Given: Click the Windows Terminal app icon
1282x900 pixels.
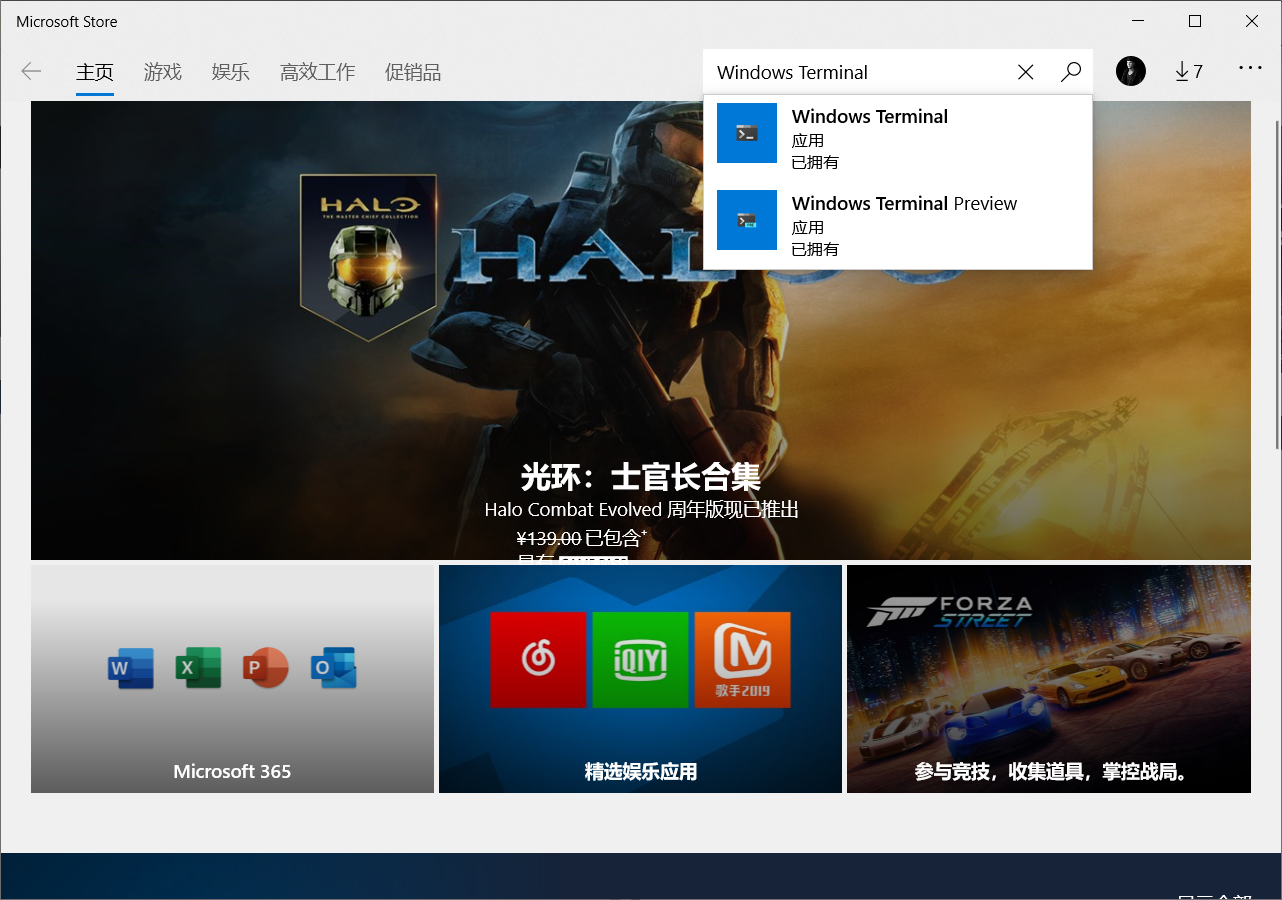Looking at the screenshot, I should [x=747, y=133].
